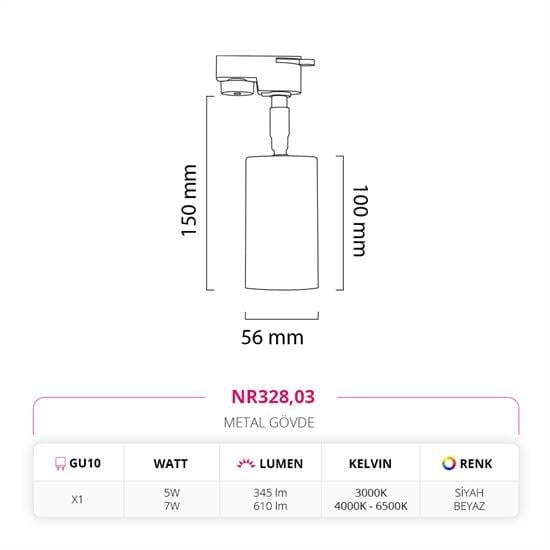Select the KELVIN column header
The image size is (550, 550).
tap(370, 464)
